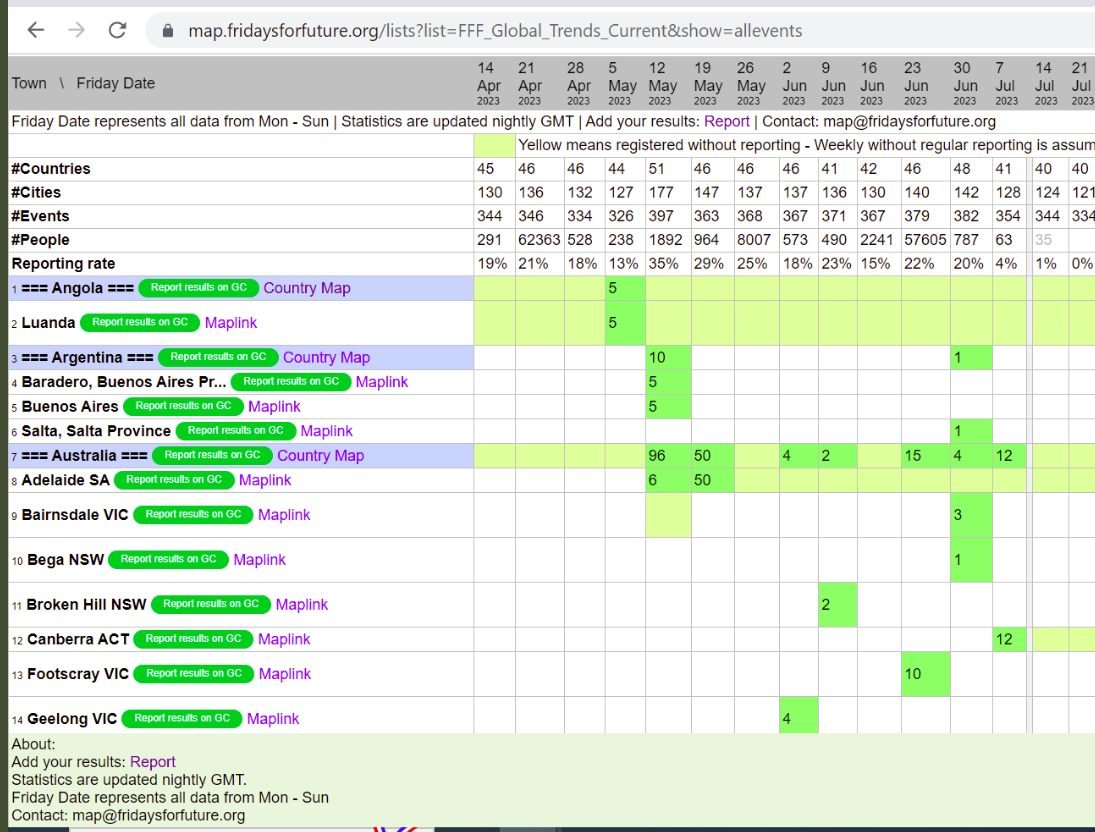Open the Broken Hill NSW Maplink
The width and height of the screenshot is (1095, 832).
(x=302, y=605)
